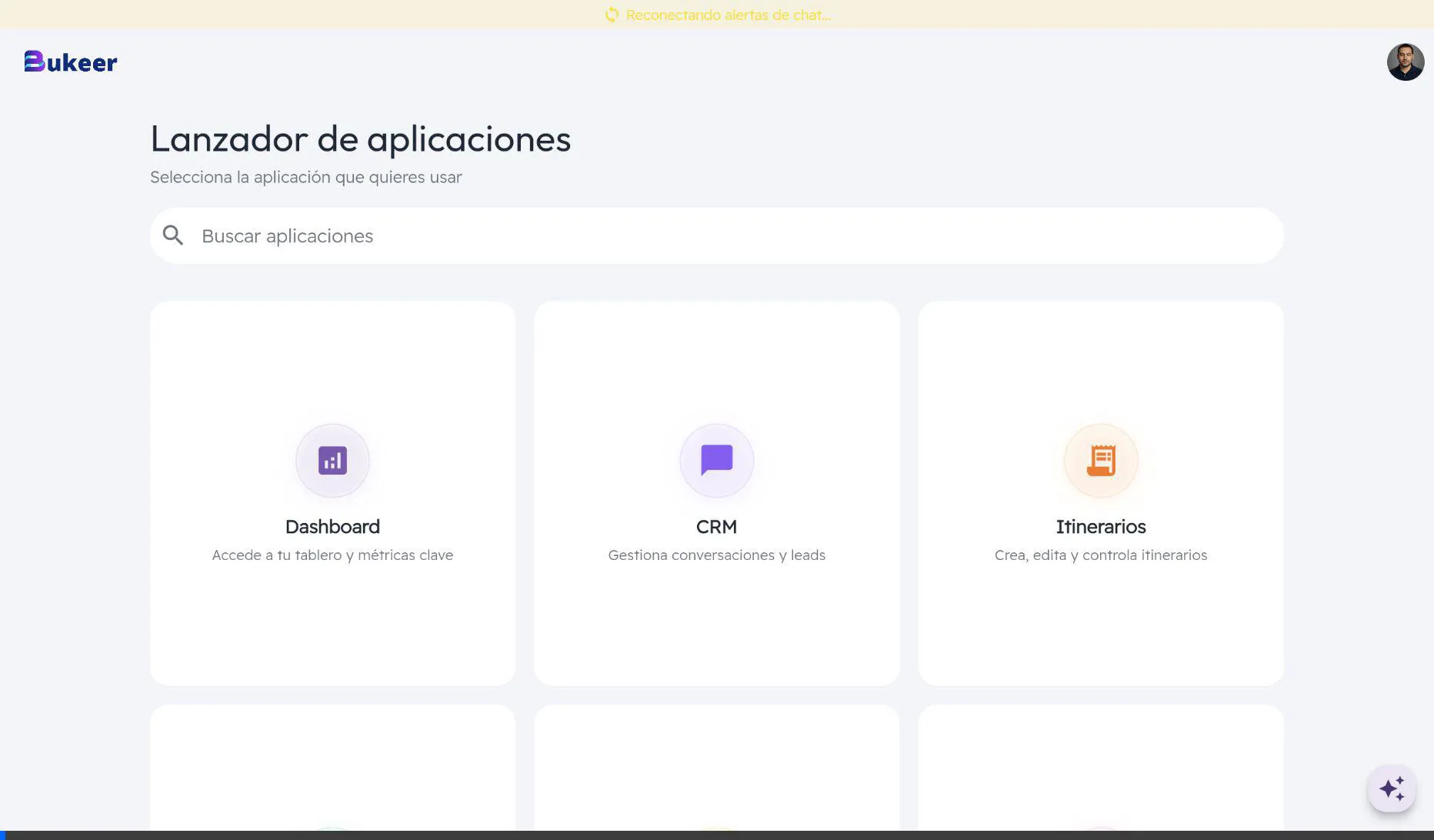Open the AI sparkle assistant button
1434x840 pixels.
point(1391,788)
